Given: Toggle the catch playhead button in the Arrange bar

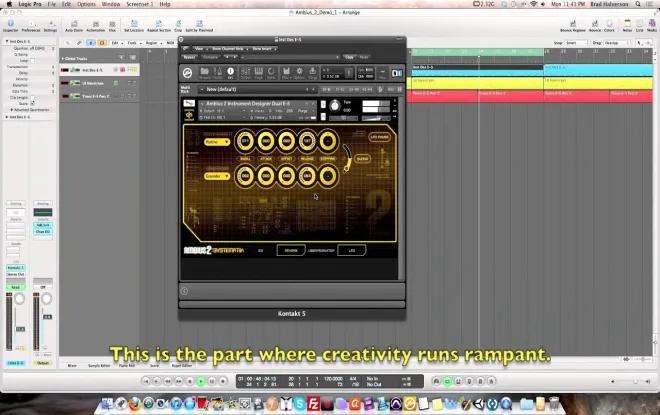Looking at the screenshot, I should click(90, 43).
